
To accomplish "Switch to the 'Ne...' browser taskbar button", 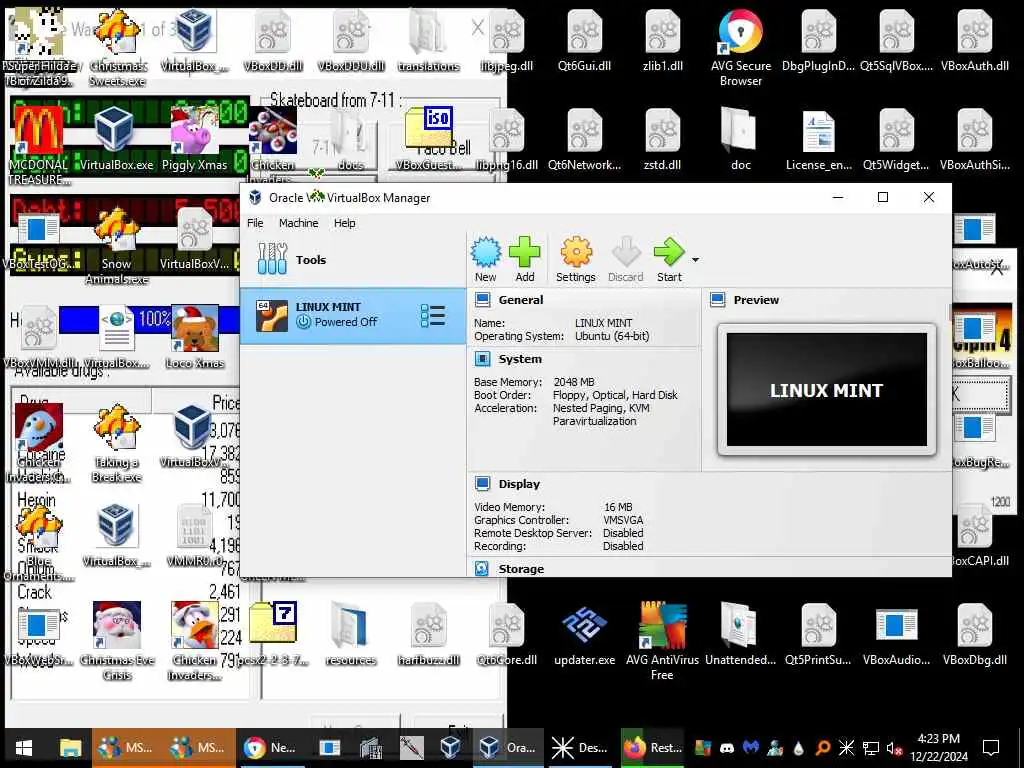I will 270,748.
